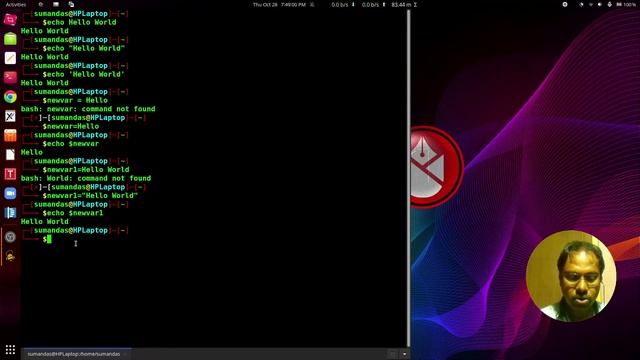Click the terminal vertical scrollbar
The height and width of the screenshot is (360, 640).
coord(408,178)
